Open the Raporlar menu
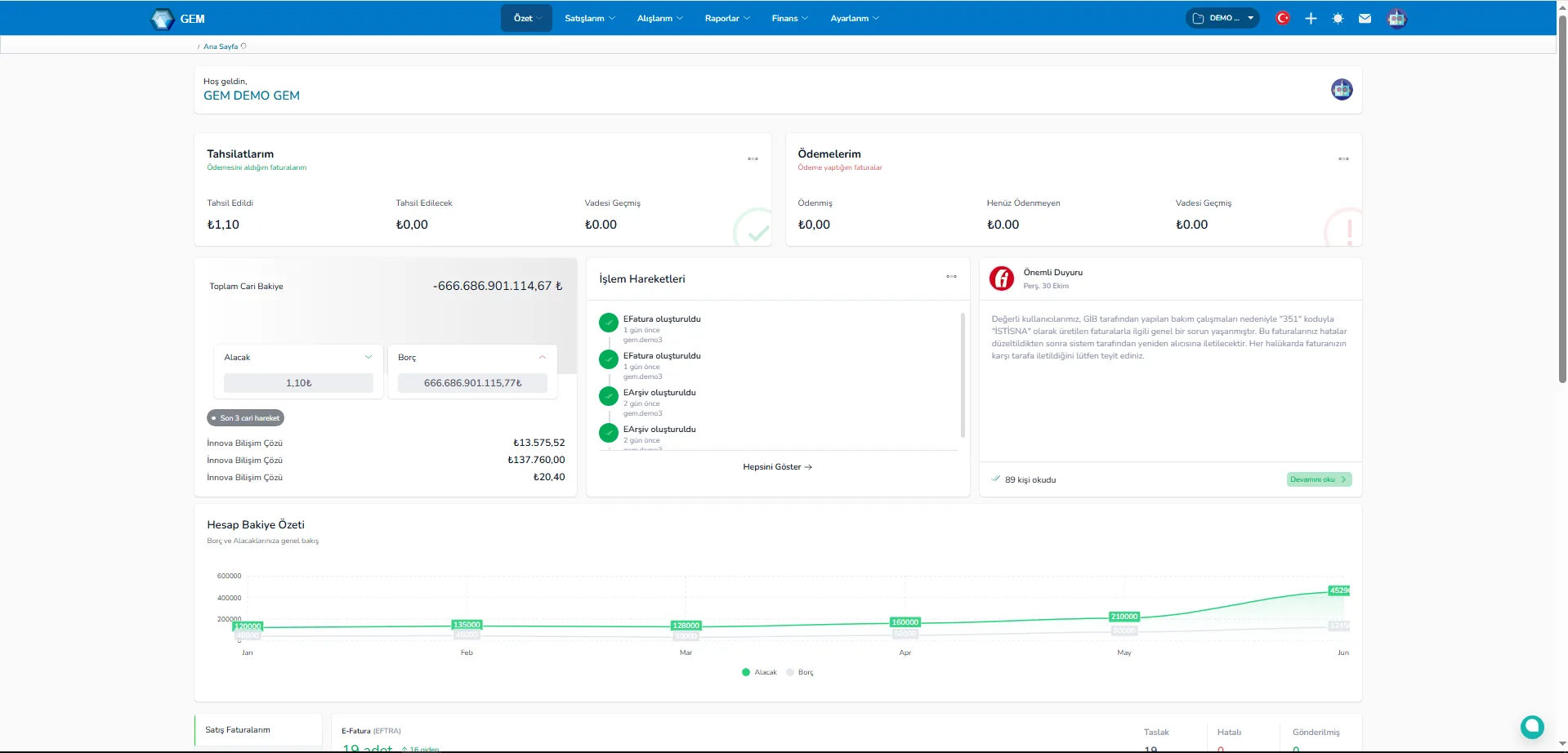1568x753 pixels. click(726, 17)
